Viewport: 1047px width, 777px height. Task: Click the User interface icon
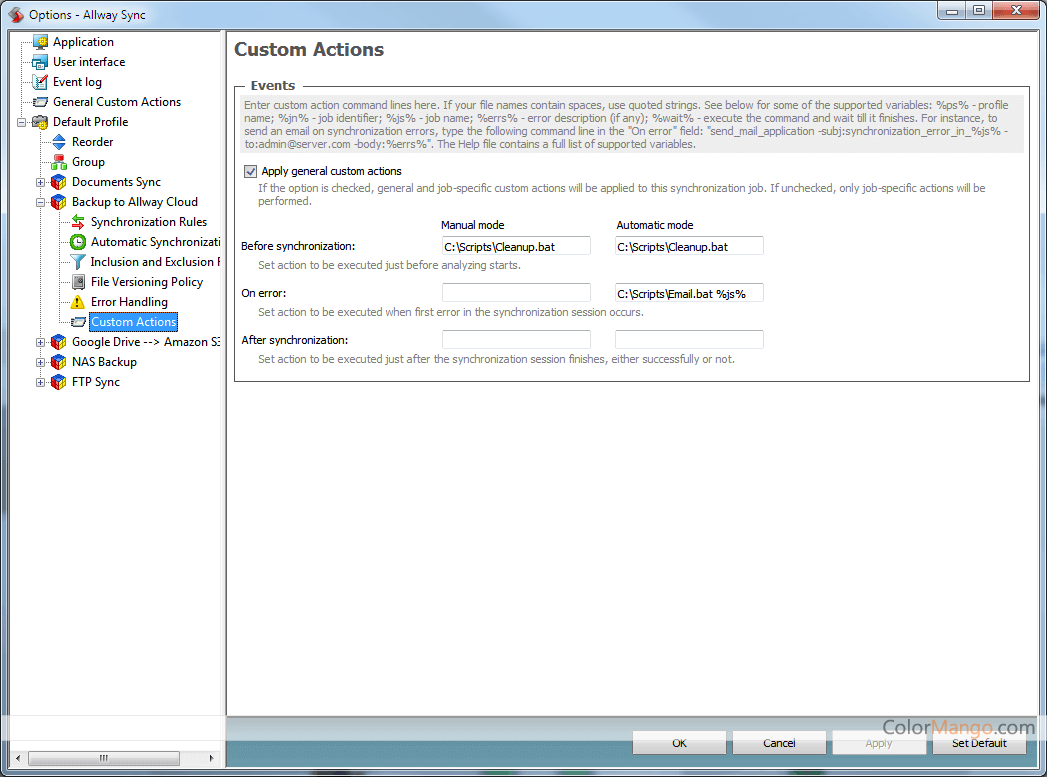[x=41, y=62]
